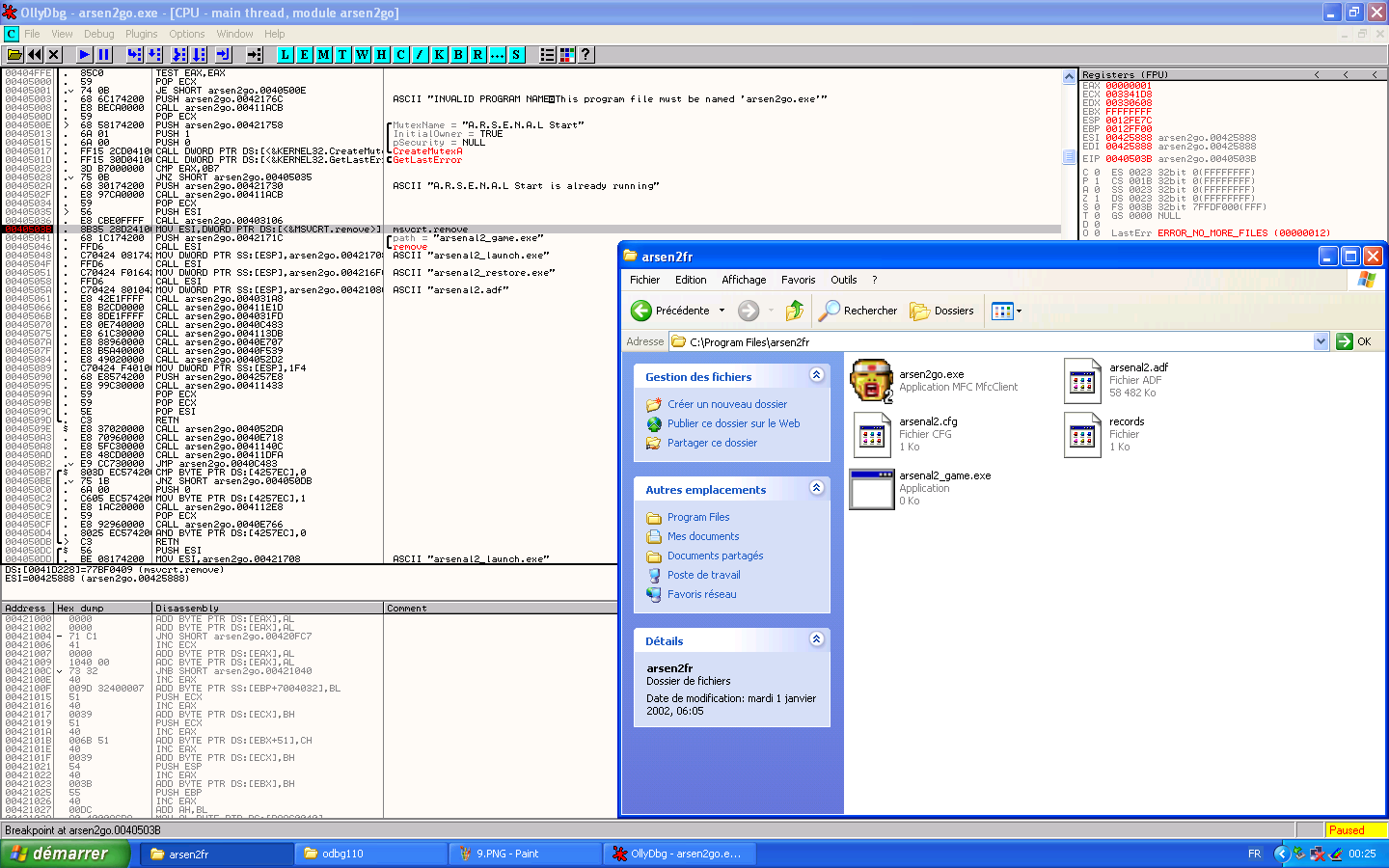Click the Execute till return icon
Viewport: 1389px width, 868px height.
224,55
